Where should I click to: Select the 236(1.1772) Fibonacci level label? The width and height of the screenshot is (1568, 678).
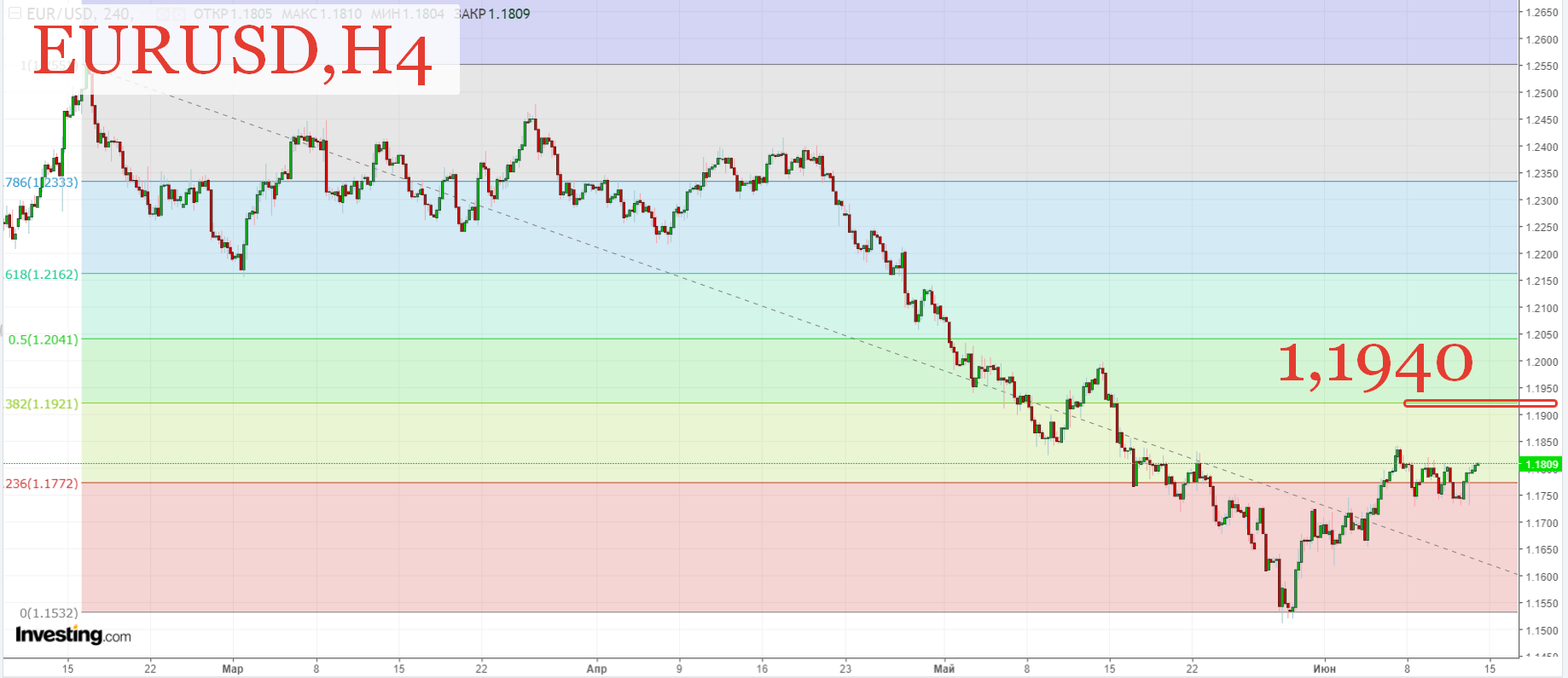[x=41, y=484]
